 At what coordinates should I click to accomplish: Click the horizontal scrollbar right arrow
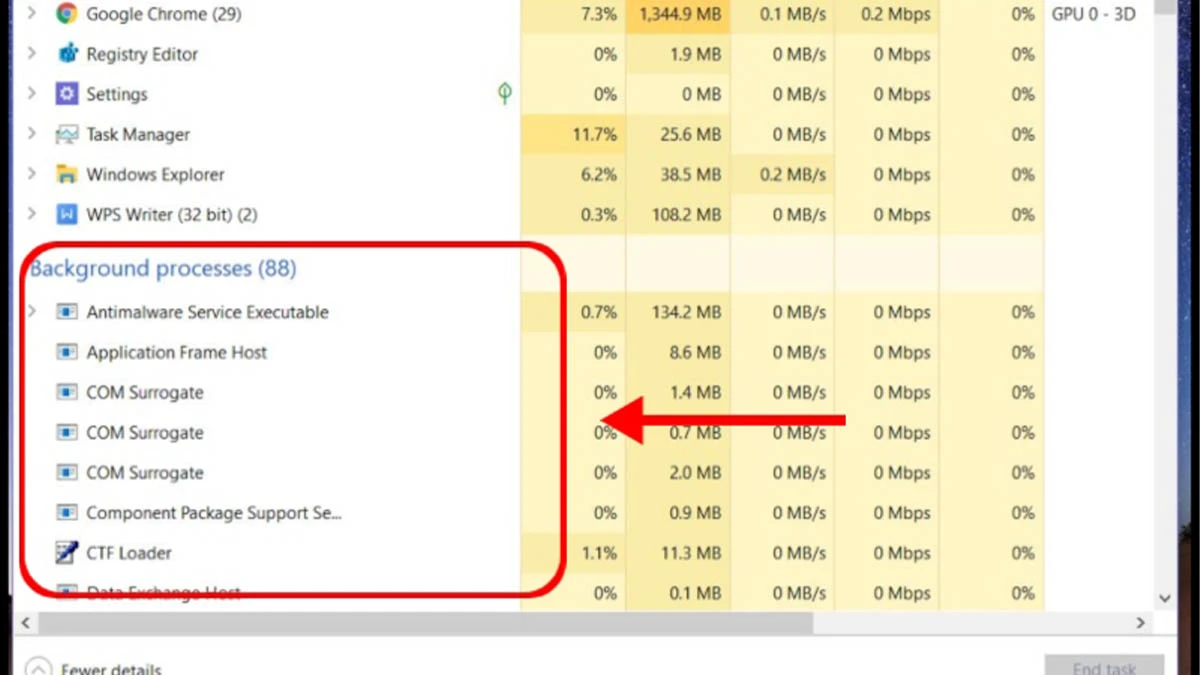[x=1141, y=622]
